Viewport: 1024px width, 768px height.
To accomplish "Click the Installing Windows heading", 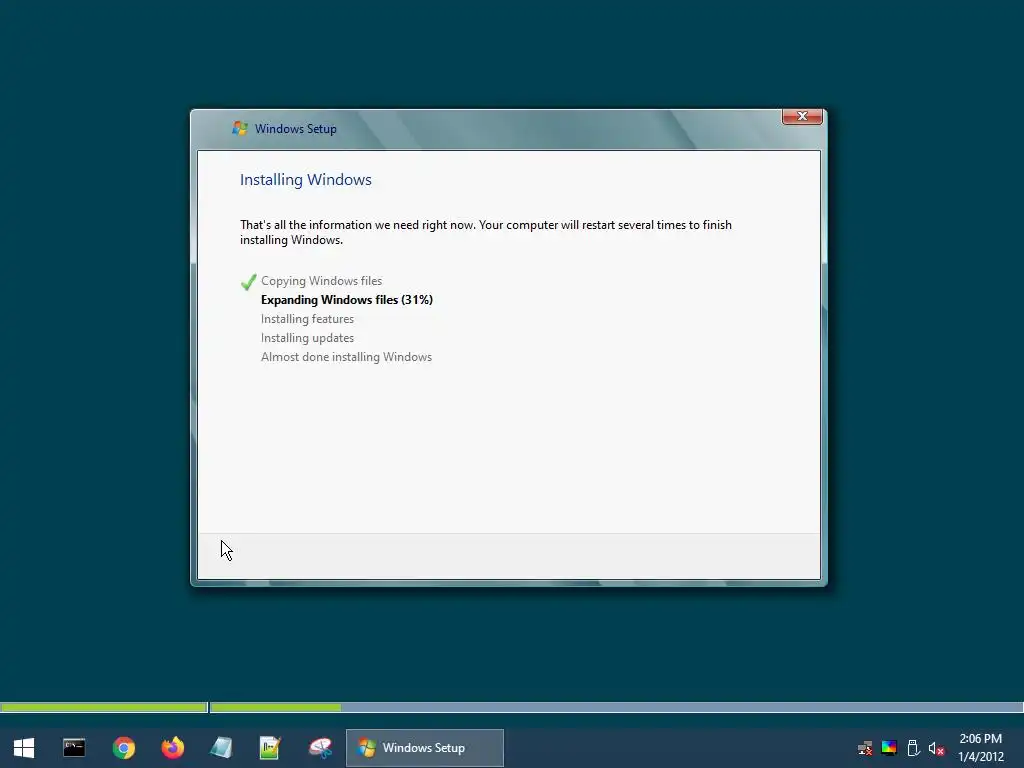I will click(x=306, y=180).
